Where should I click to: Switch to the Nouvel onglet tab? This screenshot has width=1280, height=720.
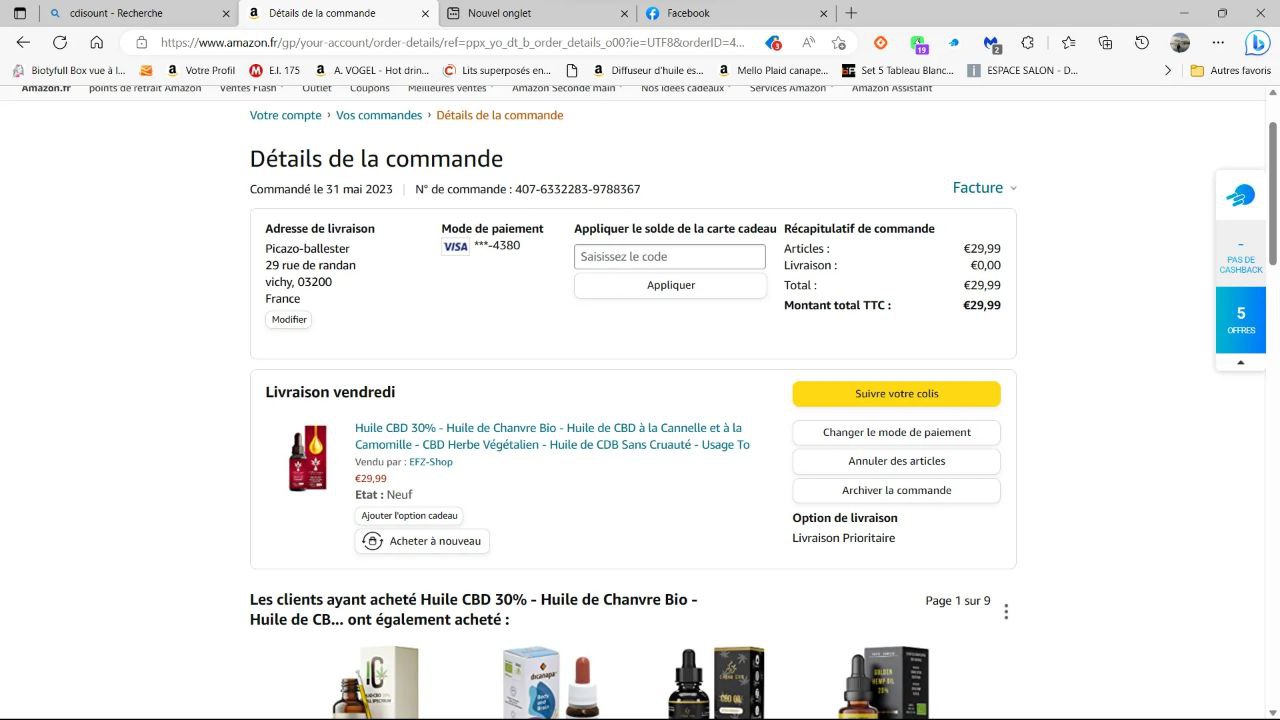point(539,13)
